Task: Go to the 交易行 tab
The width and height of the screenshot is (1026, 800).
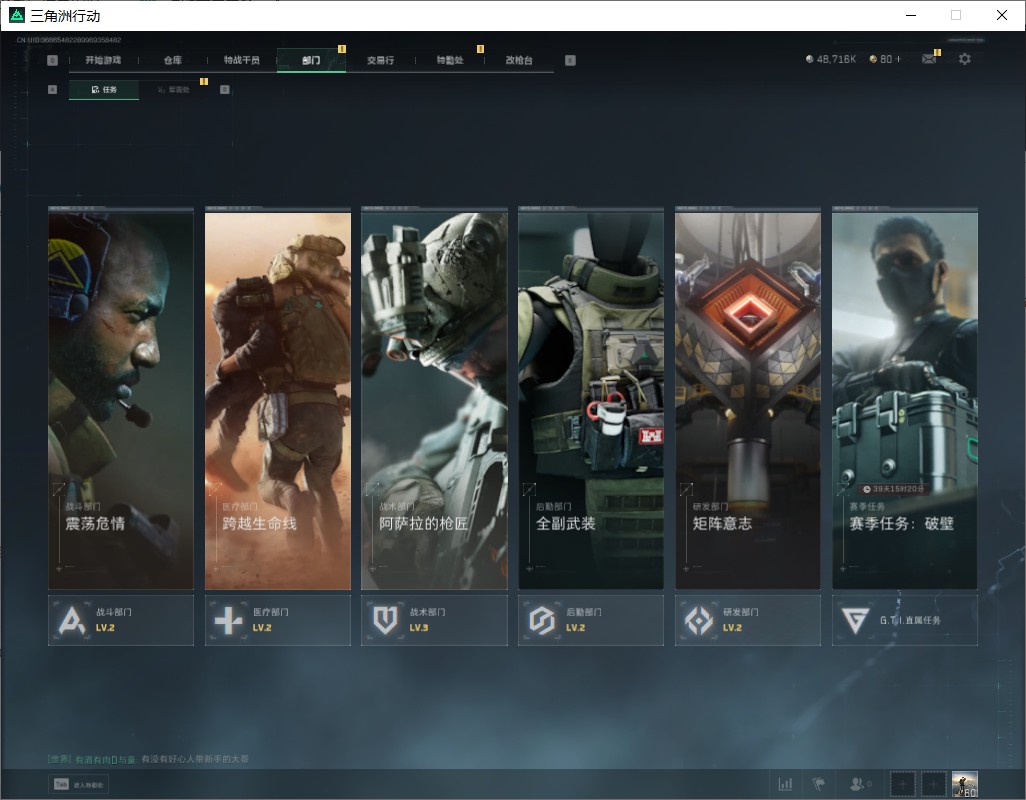Action: point(380,60)
